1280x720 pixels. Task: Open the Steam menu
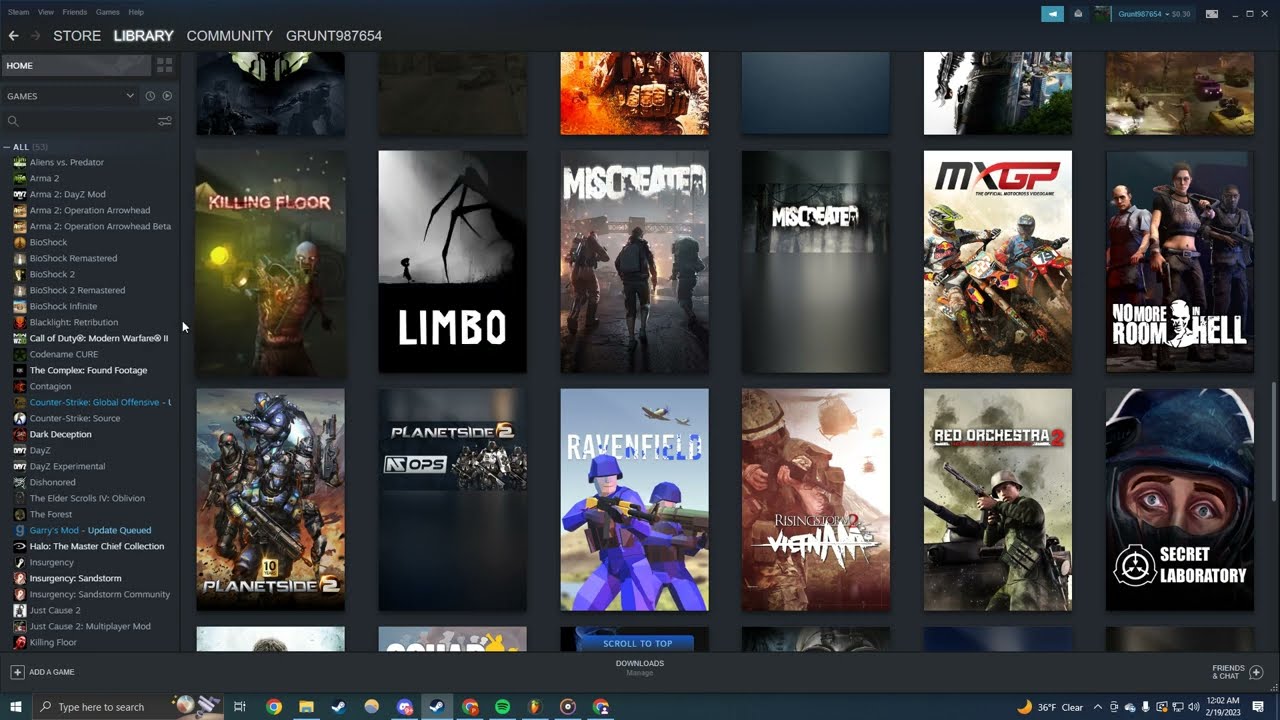18,12
